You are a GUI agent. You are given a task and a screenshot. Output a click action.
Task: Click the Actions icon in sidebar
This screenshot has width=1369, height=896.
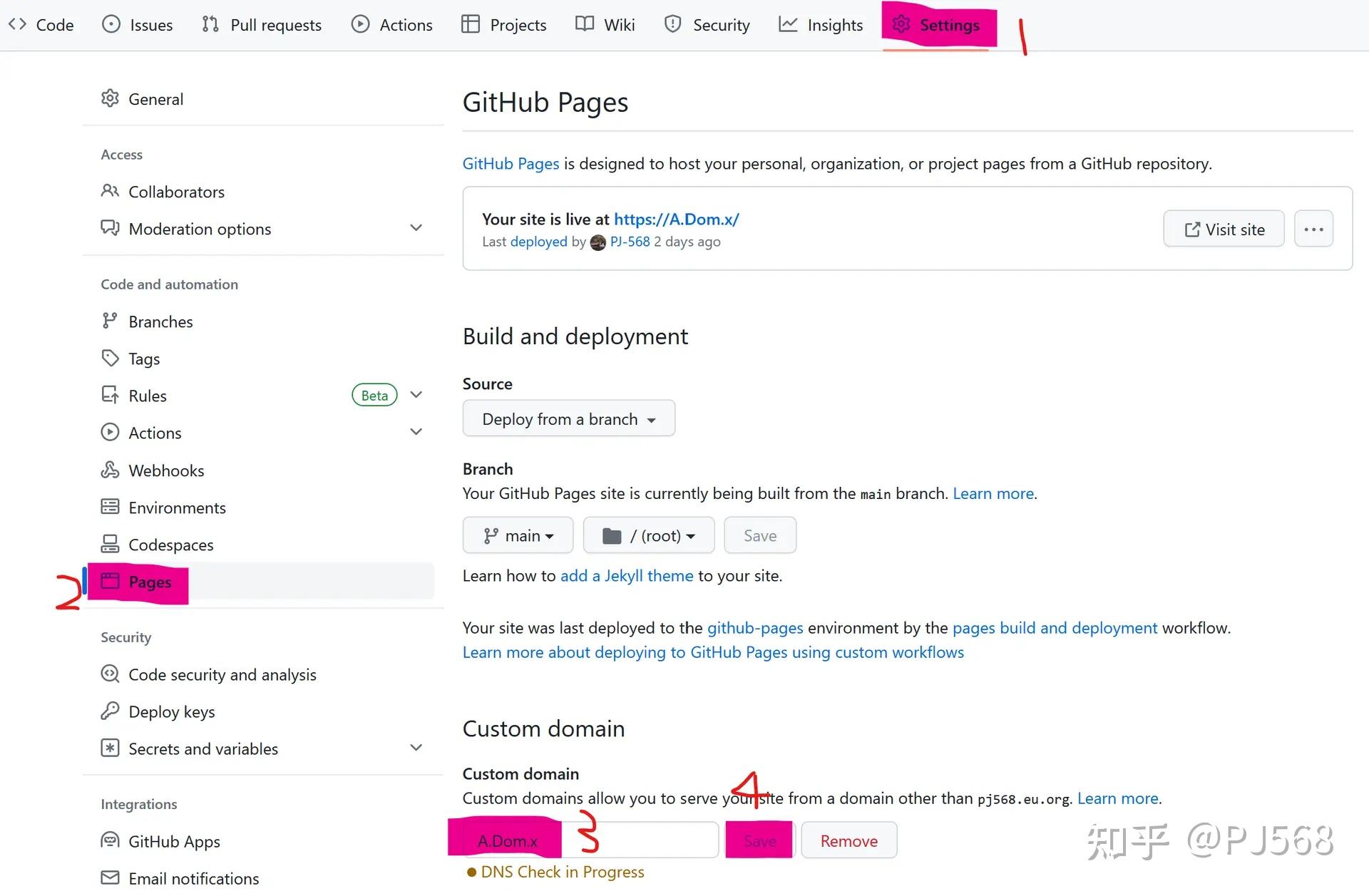click(x=110, y=432)
